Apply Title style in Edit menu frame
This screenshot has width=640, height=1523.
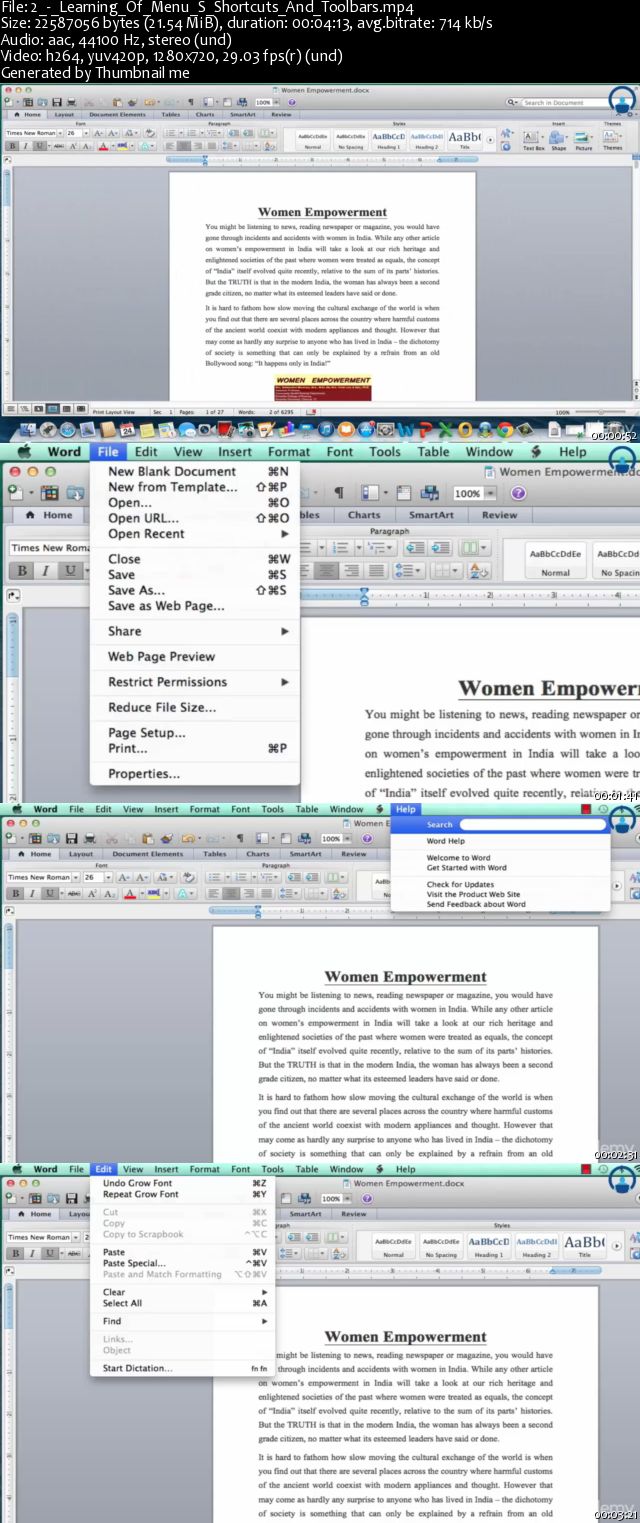[584, 1245]
